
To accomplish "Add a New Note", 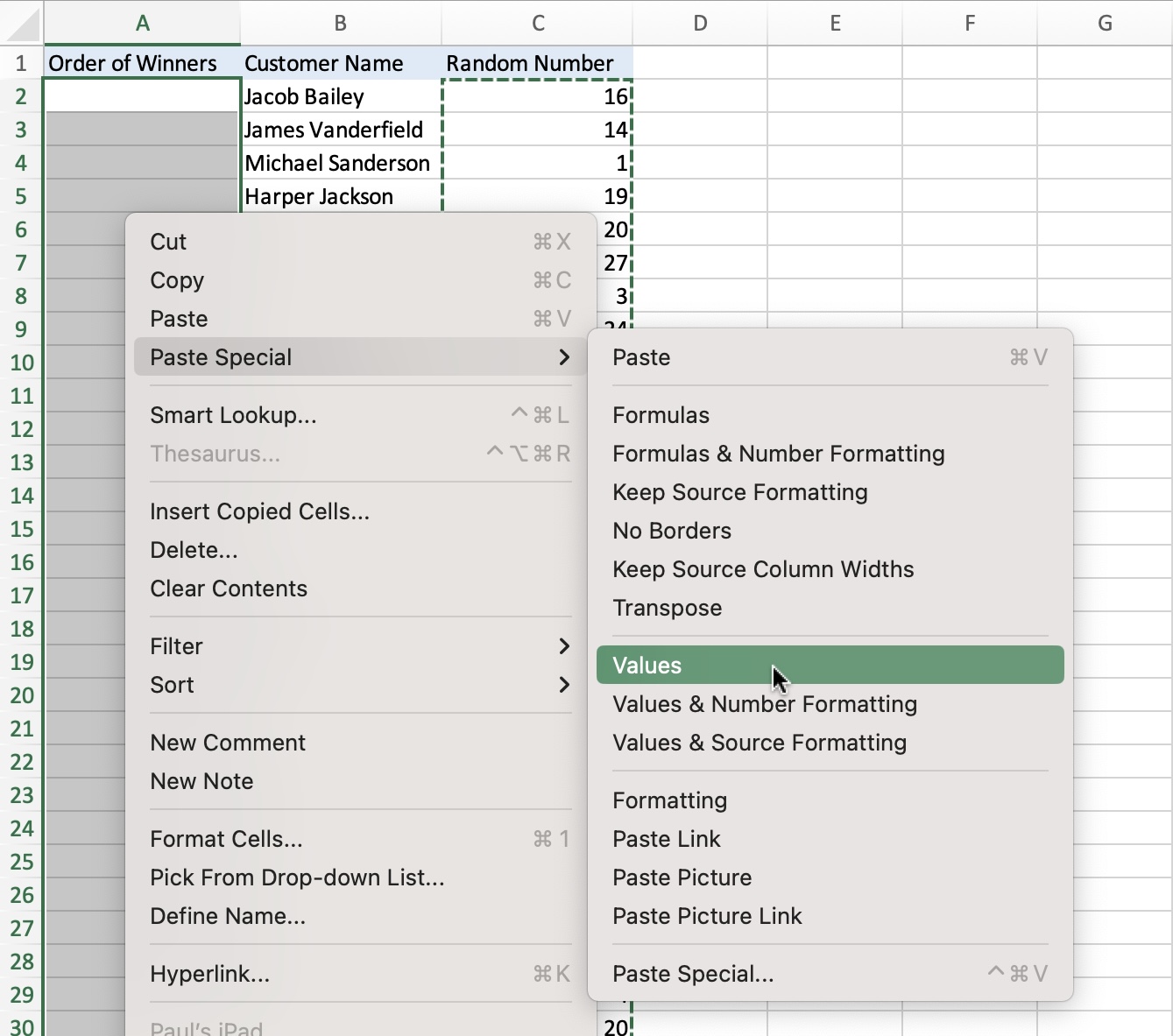I will click(360, 781).
